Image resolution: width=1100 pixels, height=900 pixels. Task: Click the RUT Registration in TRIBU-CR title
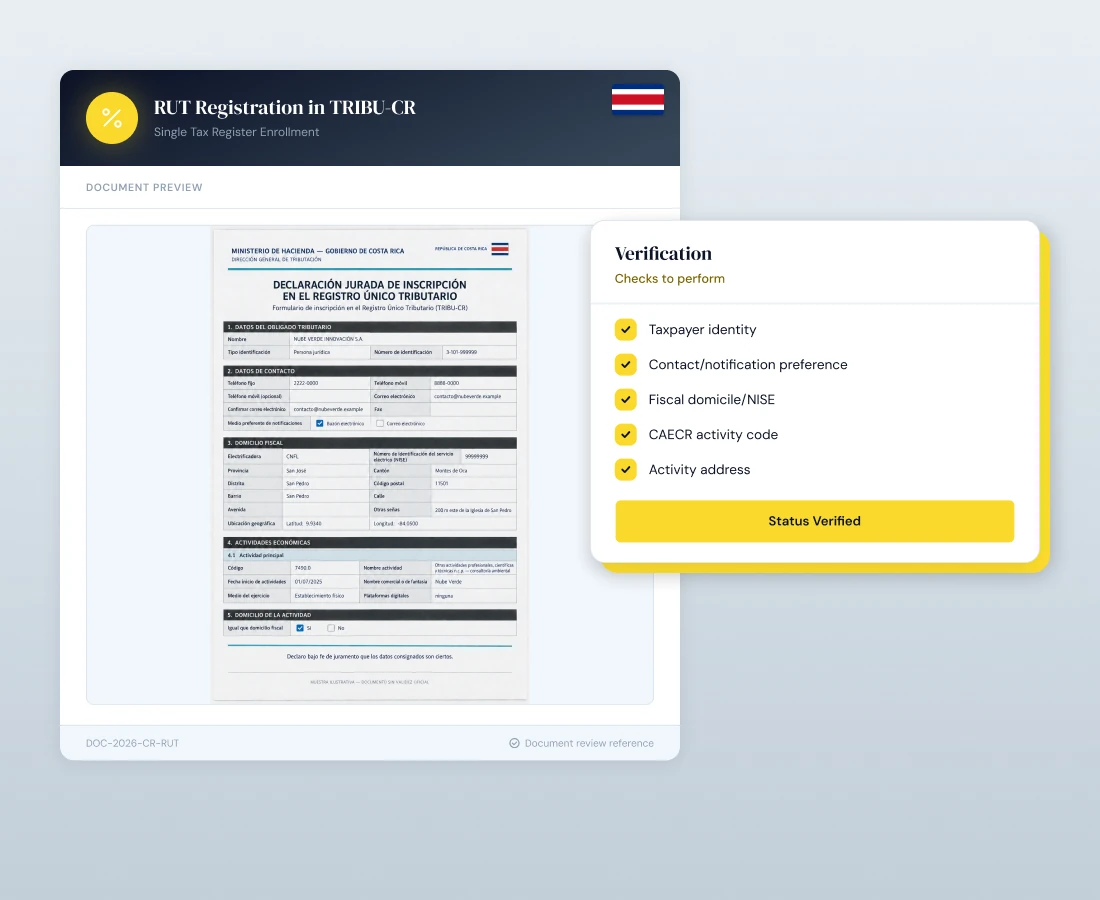coord(285,107)
